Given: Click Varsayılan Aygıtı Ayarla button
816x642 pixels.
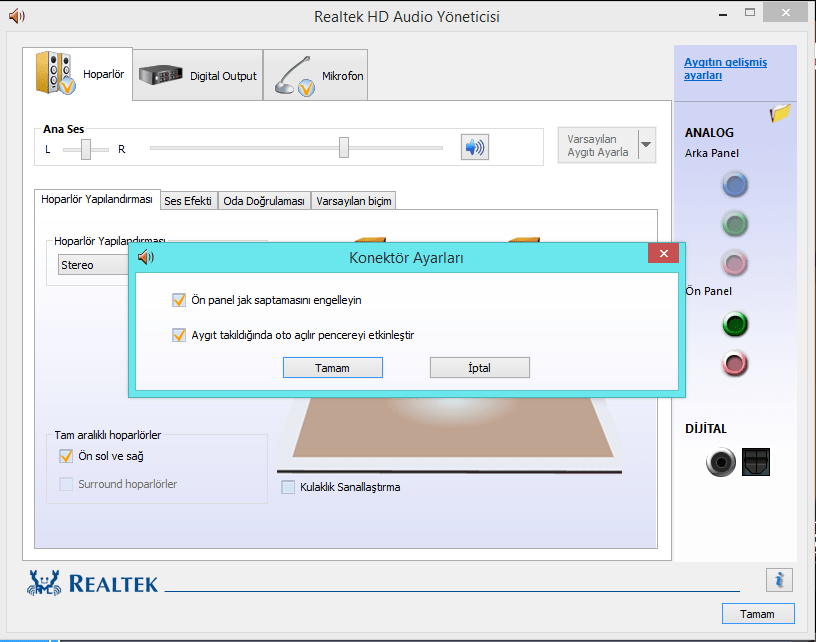Looking at the screenshot, I should 598,146.
